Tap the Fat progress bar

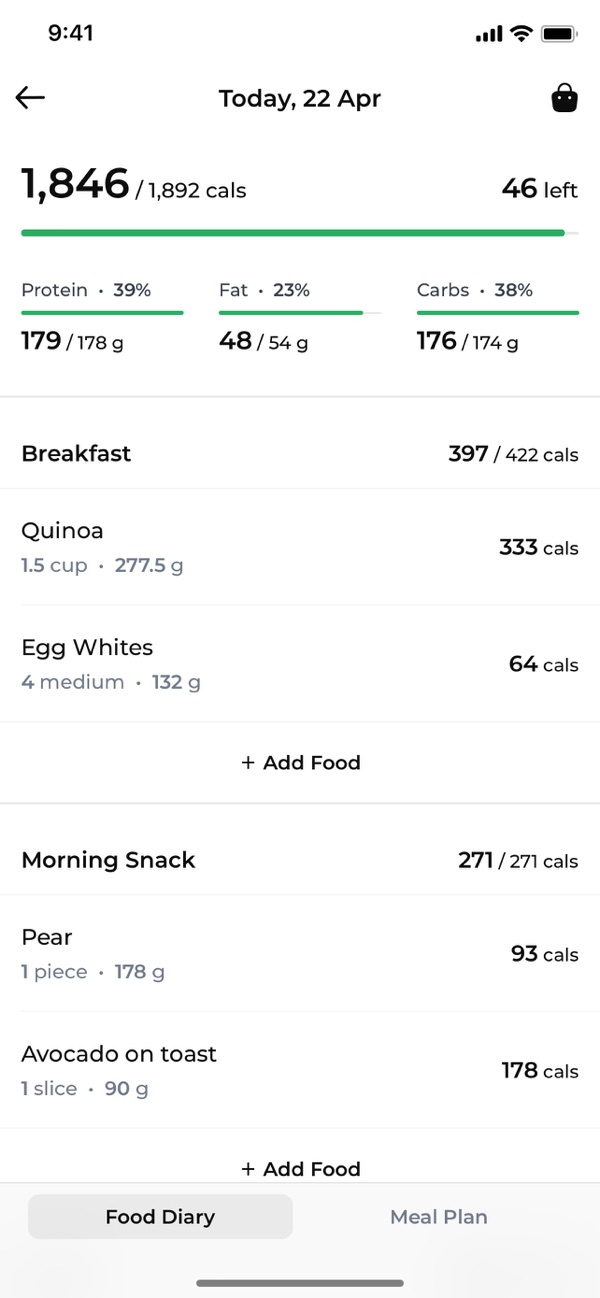299,313
